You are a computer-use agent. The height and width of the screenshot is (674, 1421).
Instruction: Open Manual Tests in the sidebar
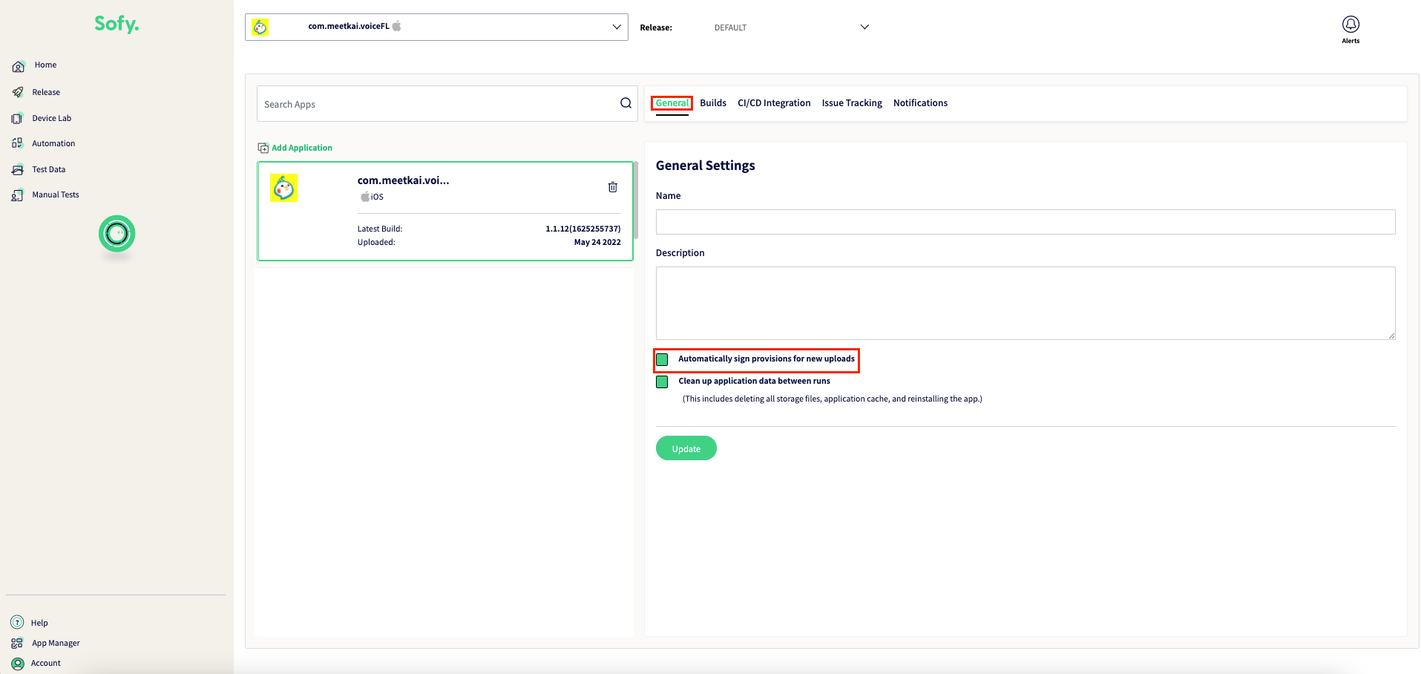[55, 195]
